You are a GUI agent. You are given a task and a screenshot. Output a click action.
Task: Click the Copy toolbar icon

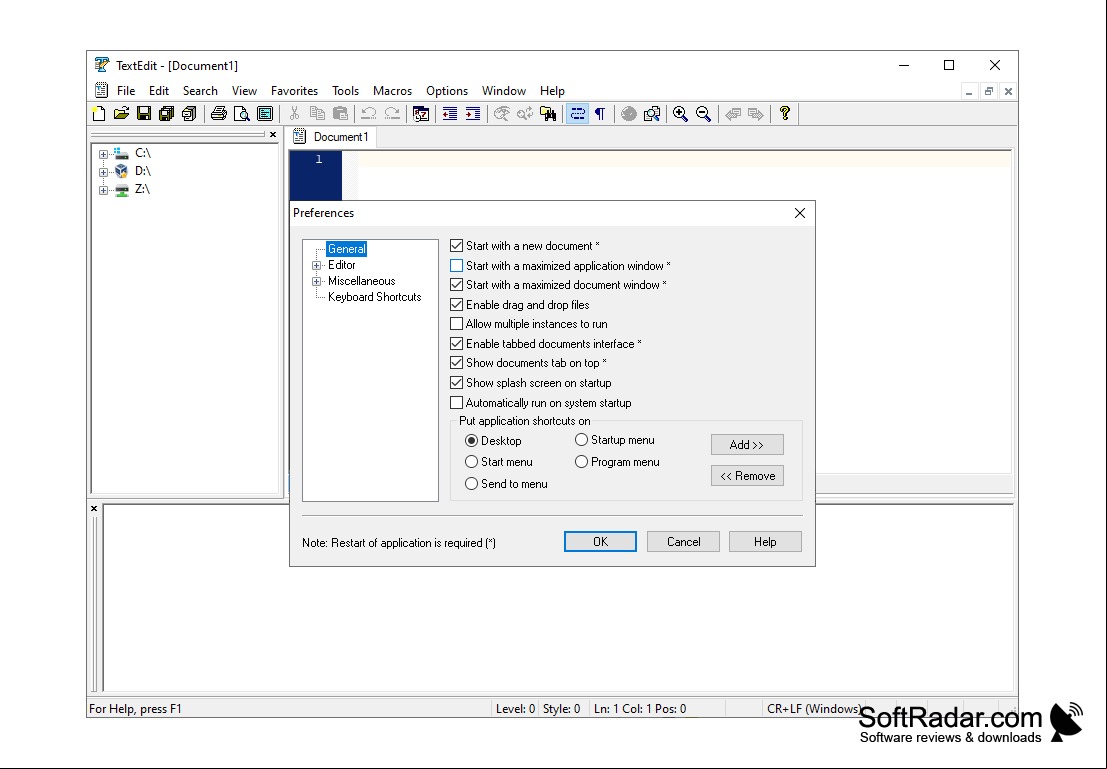[317, 114]
